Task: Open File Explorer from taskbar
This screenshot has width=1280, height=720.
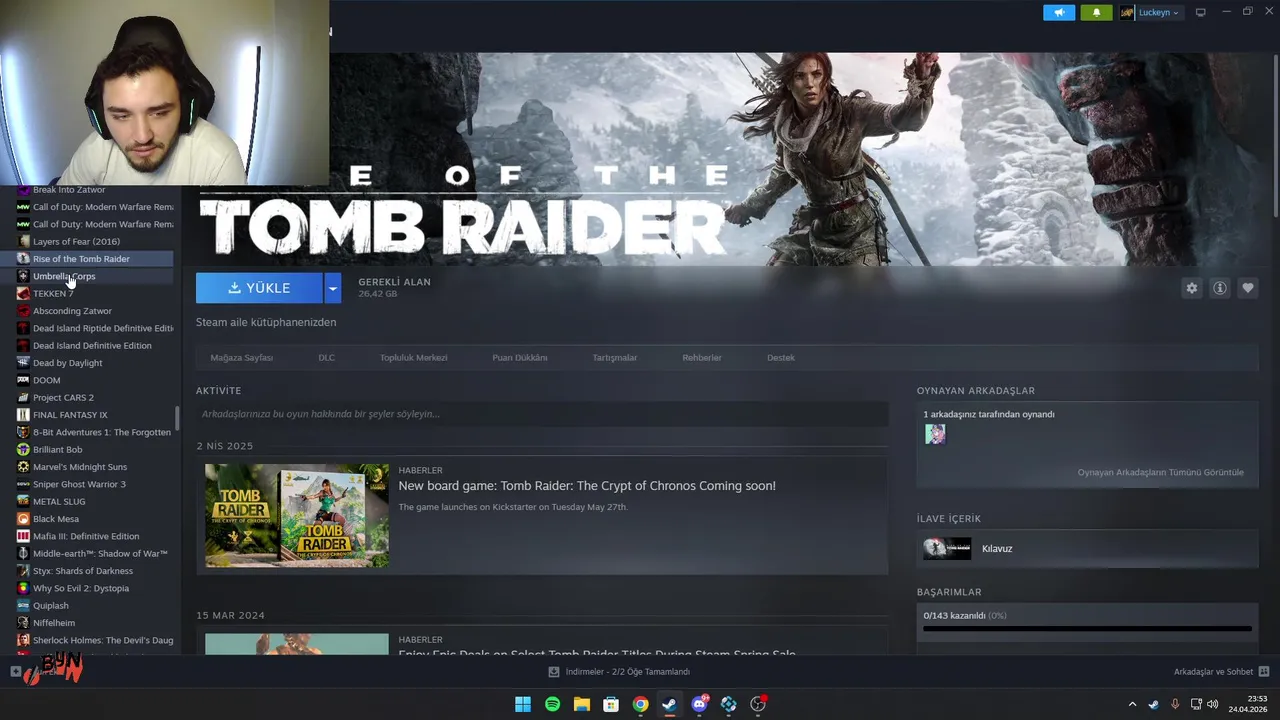Action: (582, 704)
